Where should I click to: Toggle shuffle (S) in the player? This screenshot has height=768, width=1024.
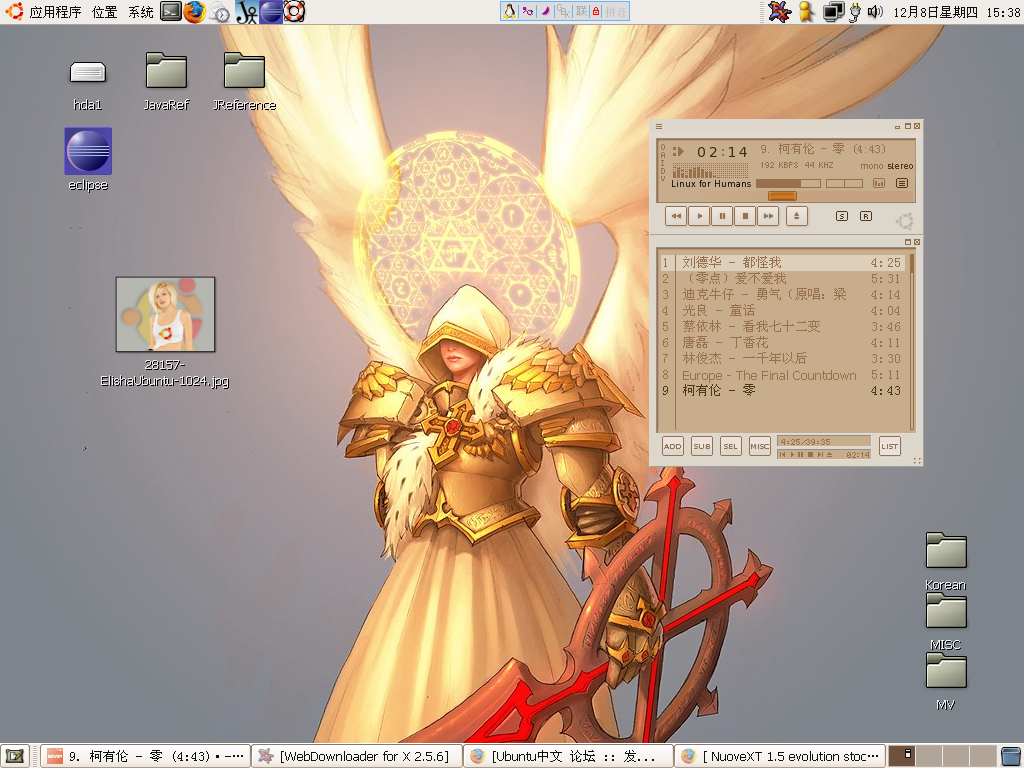[842, 216]
